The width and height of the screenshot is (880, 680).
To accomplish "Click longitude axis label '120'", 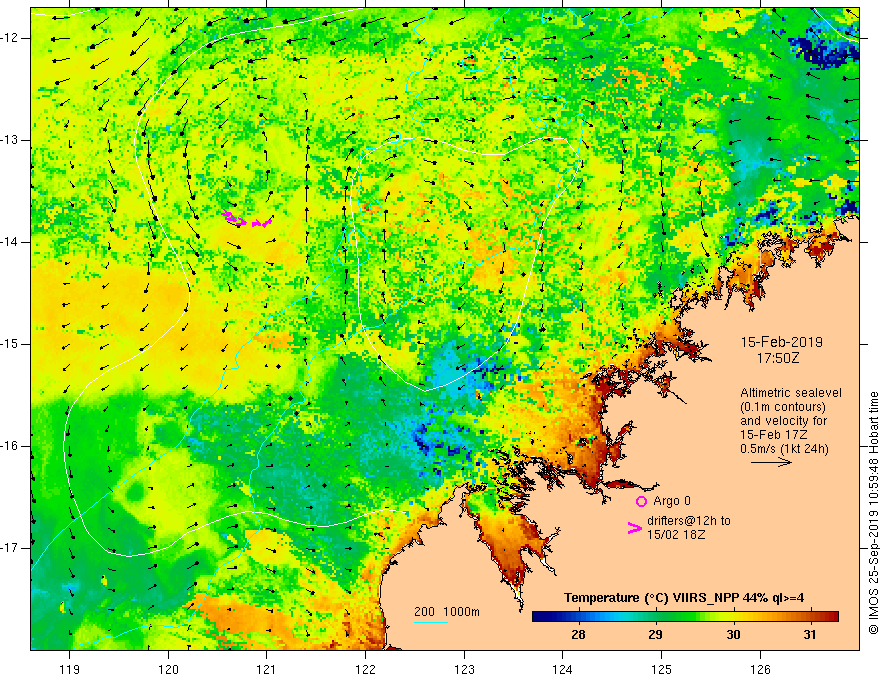I will coord(168,669).
